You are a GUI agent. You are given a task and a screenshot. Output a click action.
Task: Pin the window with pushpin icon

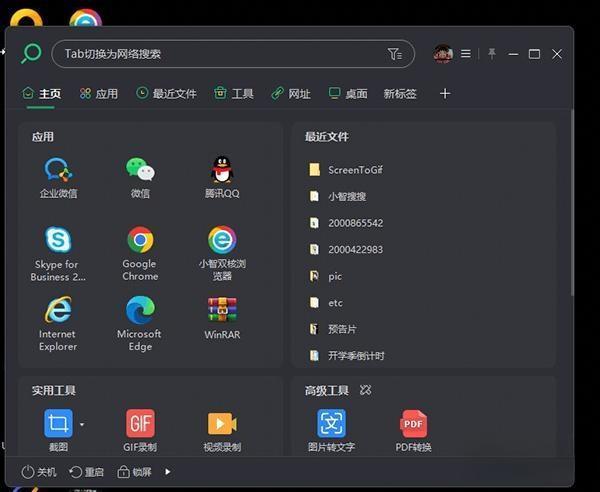(492, 54)
